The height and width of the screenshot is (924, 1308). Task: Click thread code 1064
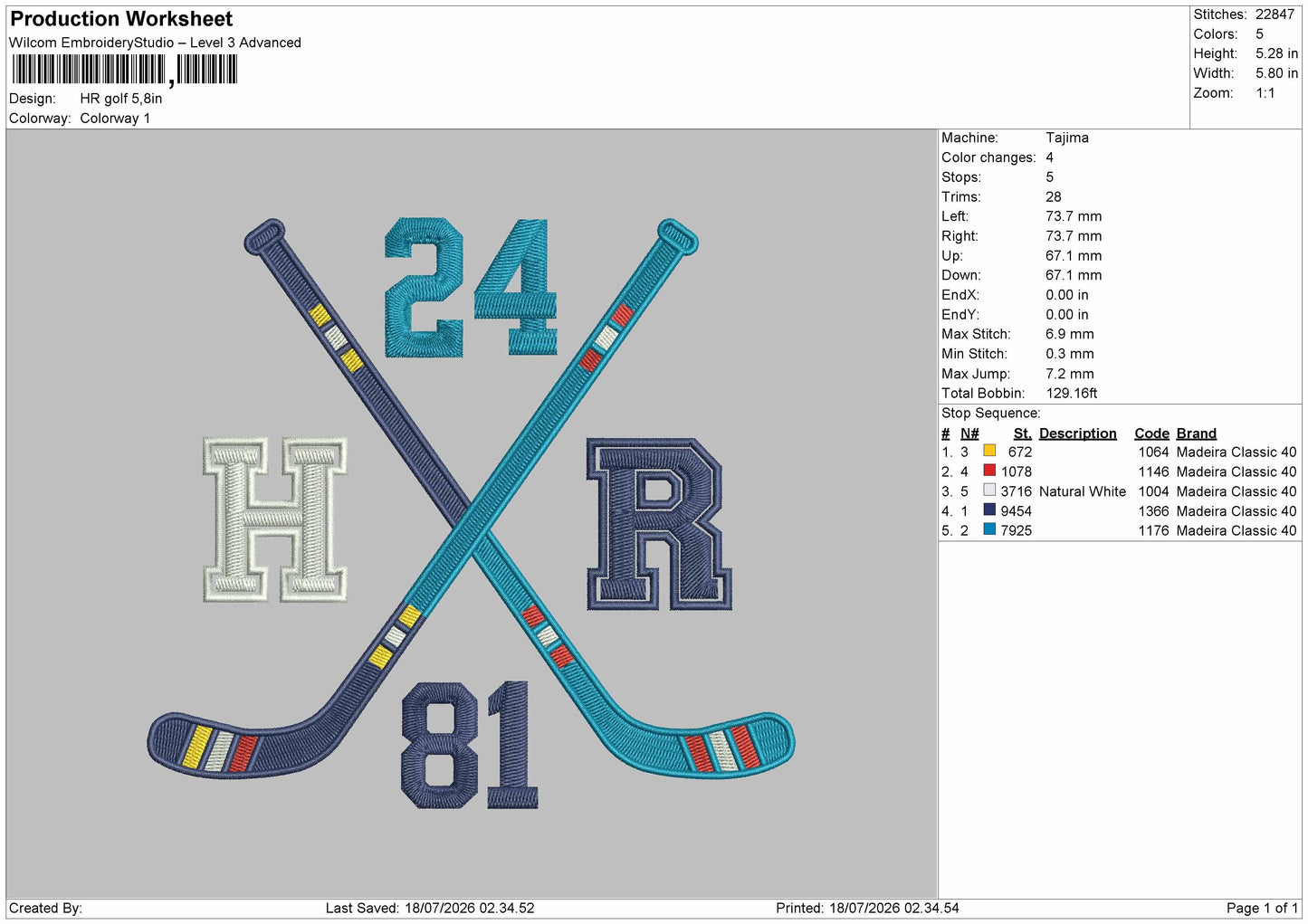pos(1153,452)
